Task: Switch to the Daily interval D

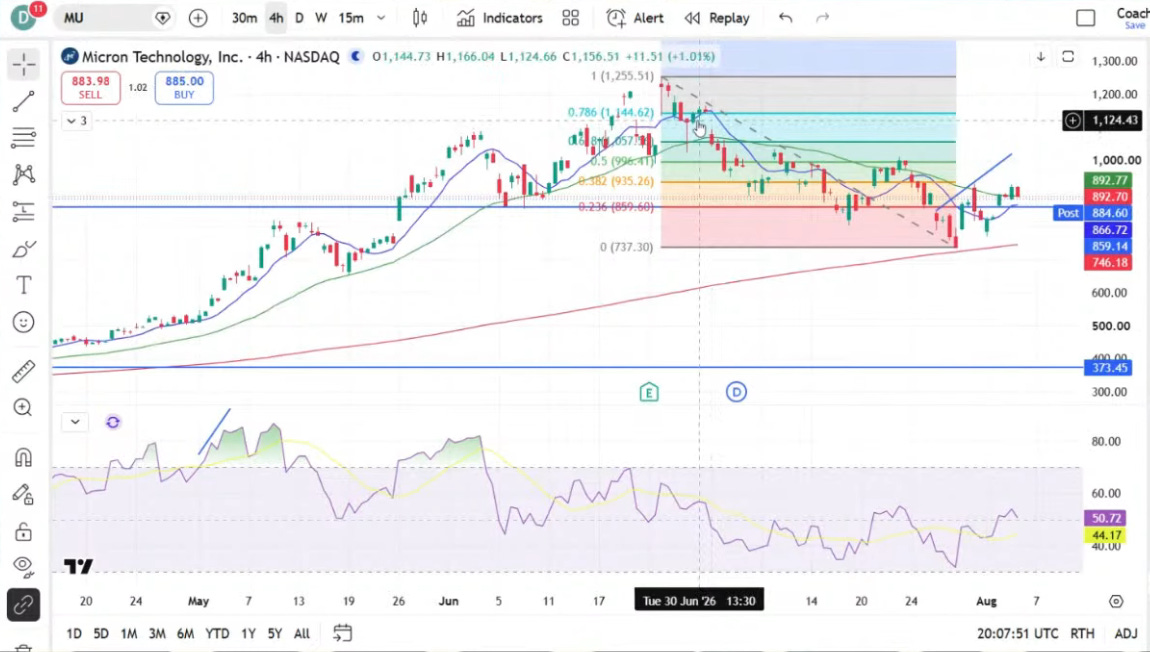Action: [299, 18]
